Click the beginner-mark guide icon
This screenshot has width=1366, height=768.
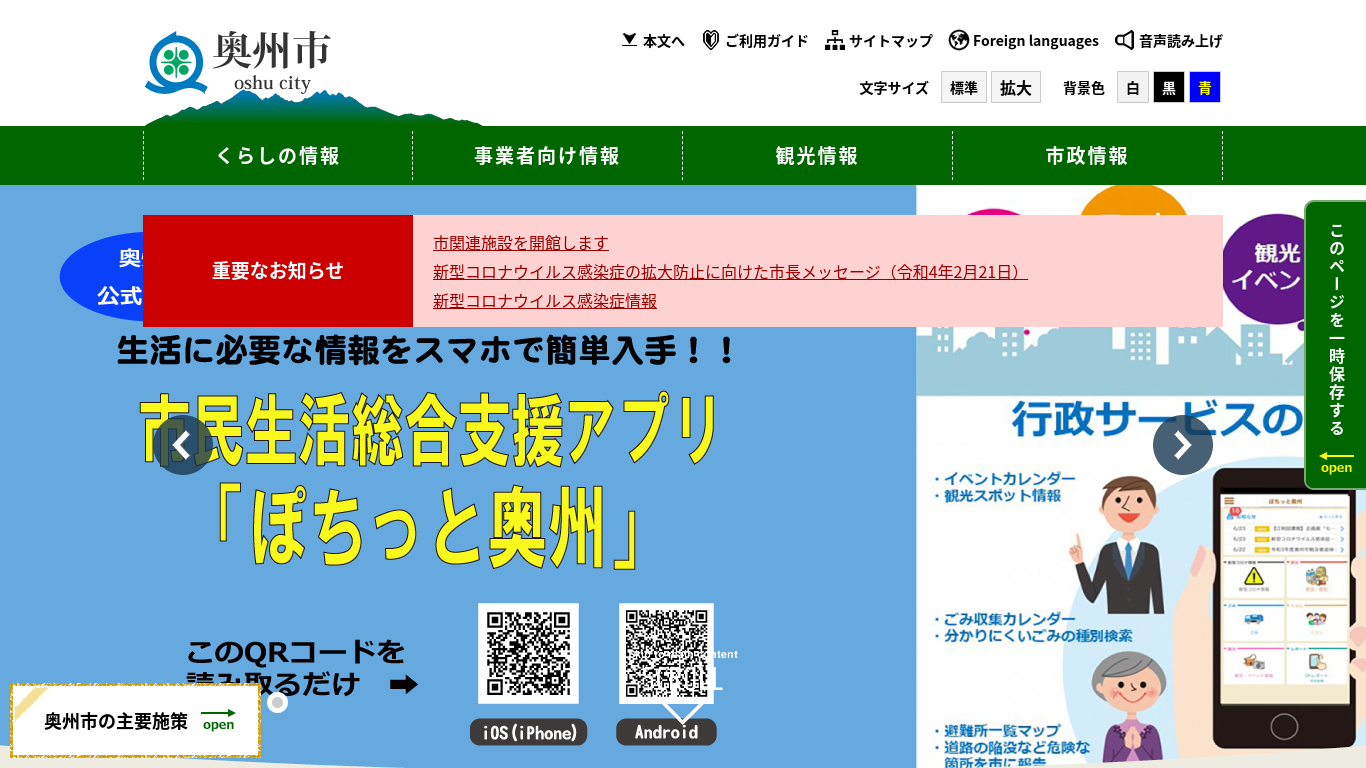point(711,41)
